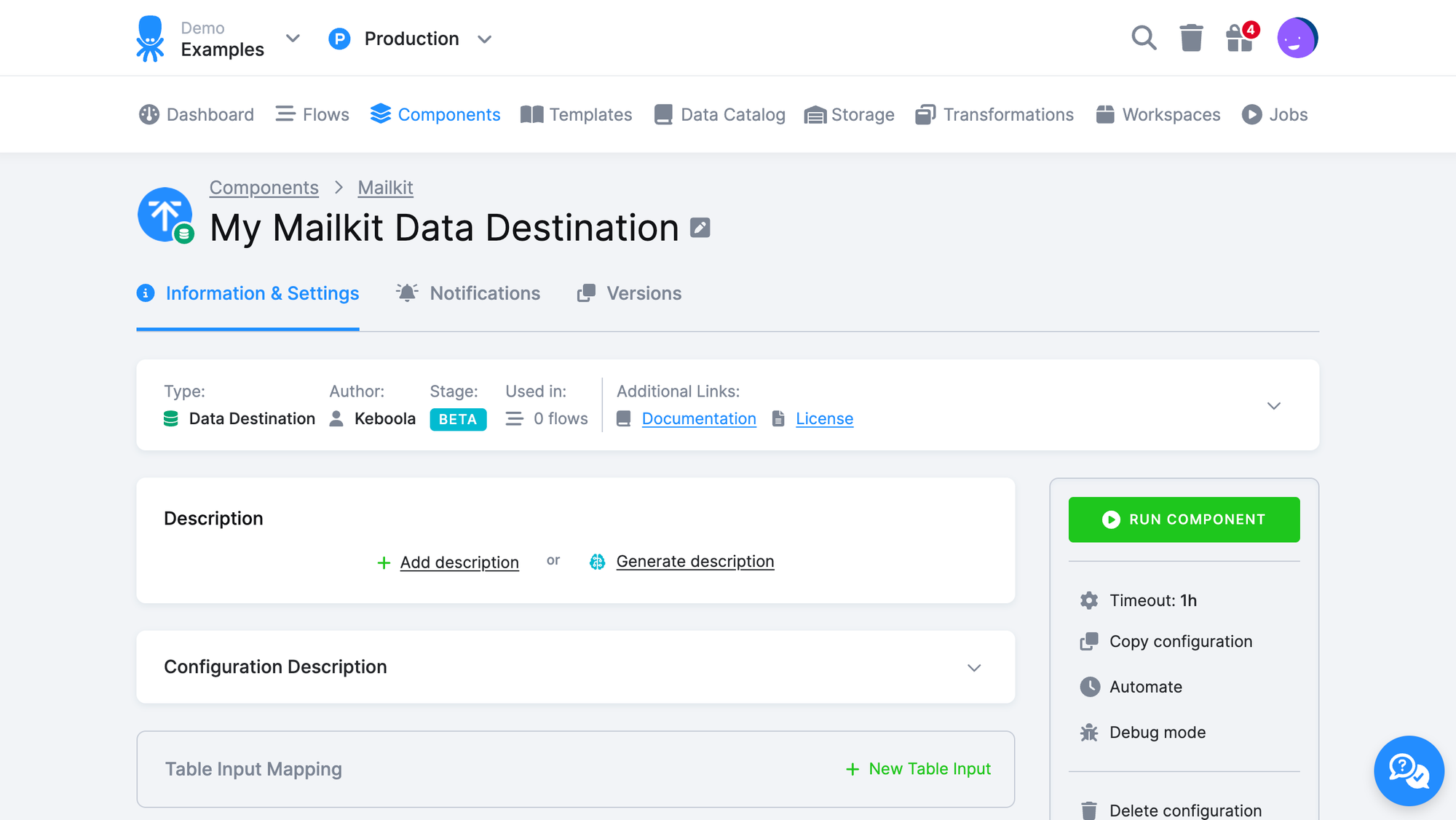The image size is (1456, 820).
Task: Switch to the Notifications tab
Action: pos(484,293)
